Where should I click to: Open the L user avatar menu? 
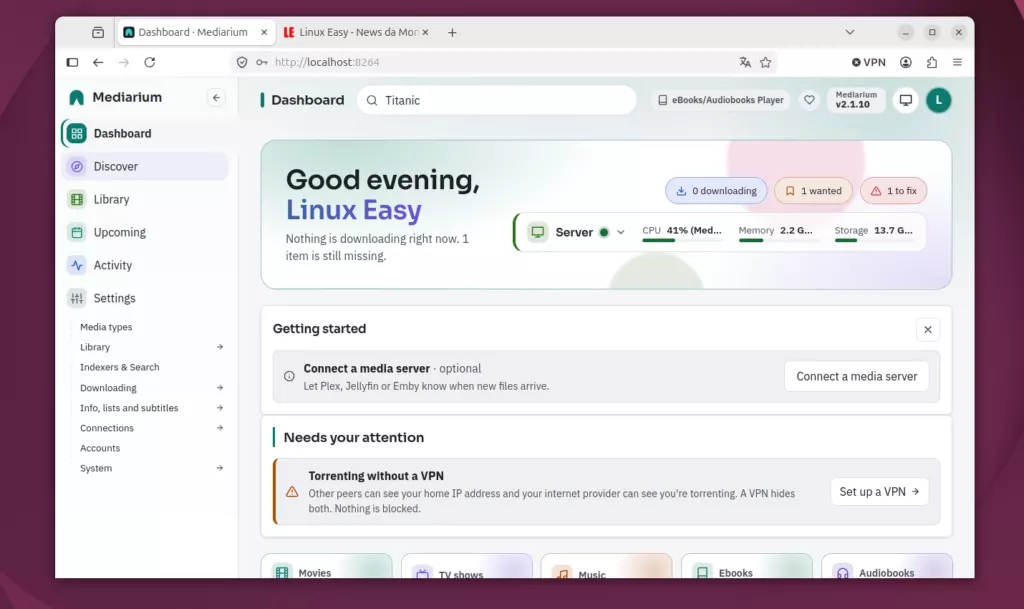click(938, 100)
